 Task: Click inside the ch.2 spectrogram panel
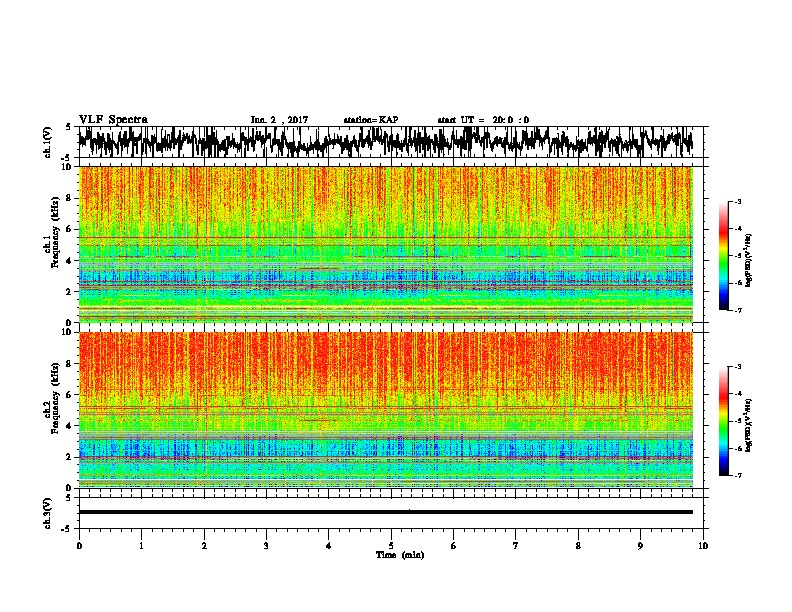[x=386, y=410]
